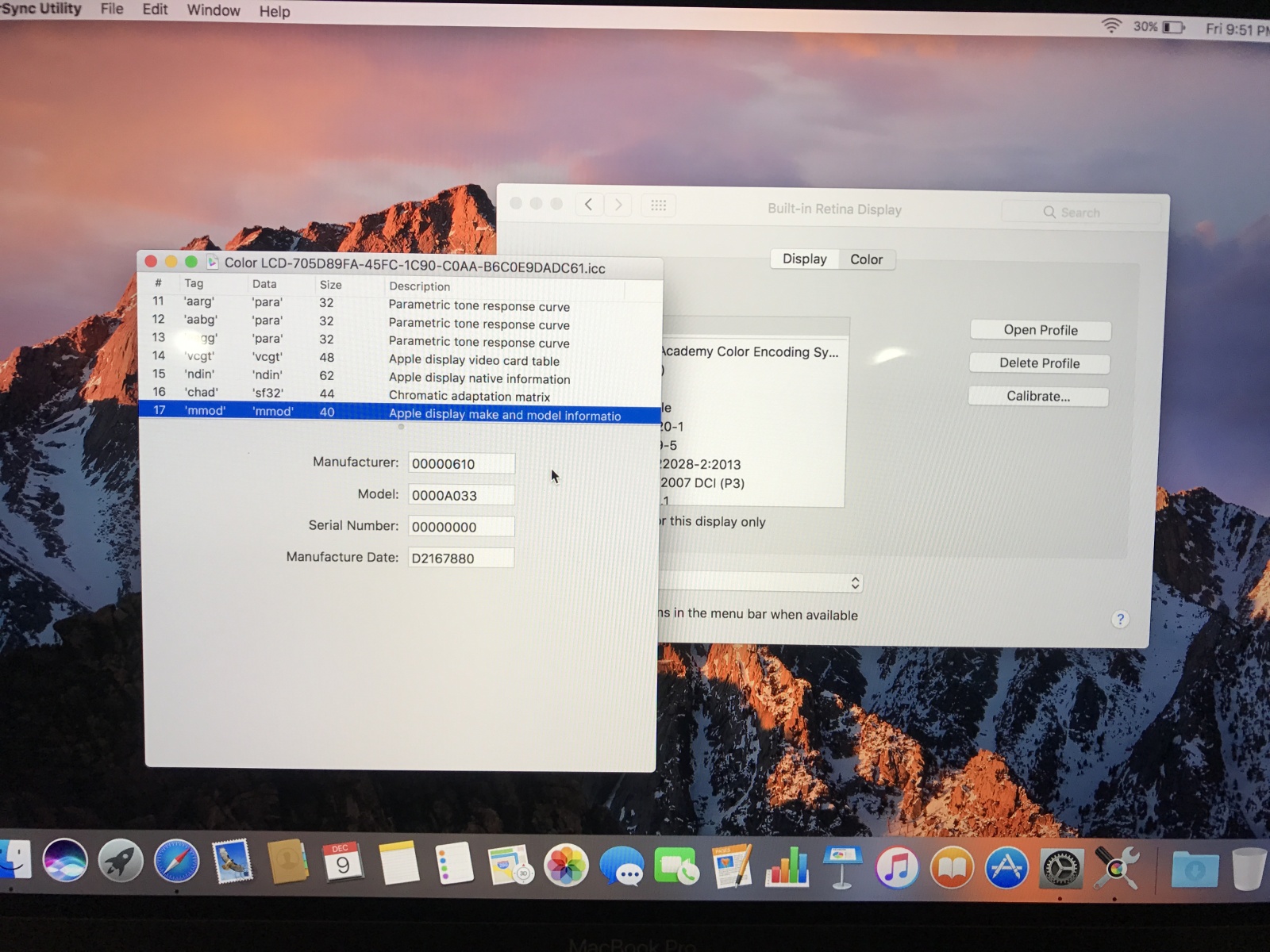Click the Data column header

pyautogui.click(x=264, y=284)
